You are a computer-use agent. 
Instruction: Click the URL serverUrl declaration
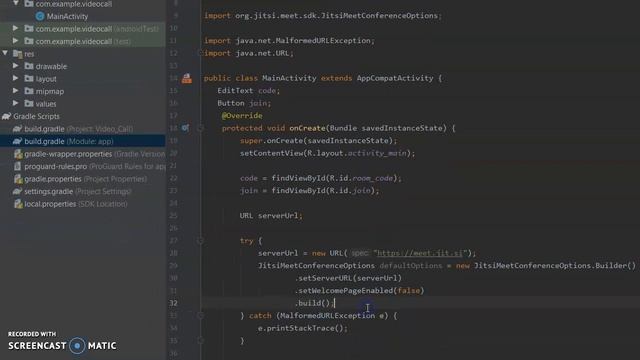(x=271, y=216)
